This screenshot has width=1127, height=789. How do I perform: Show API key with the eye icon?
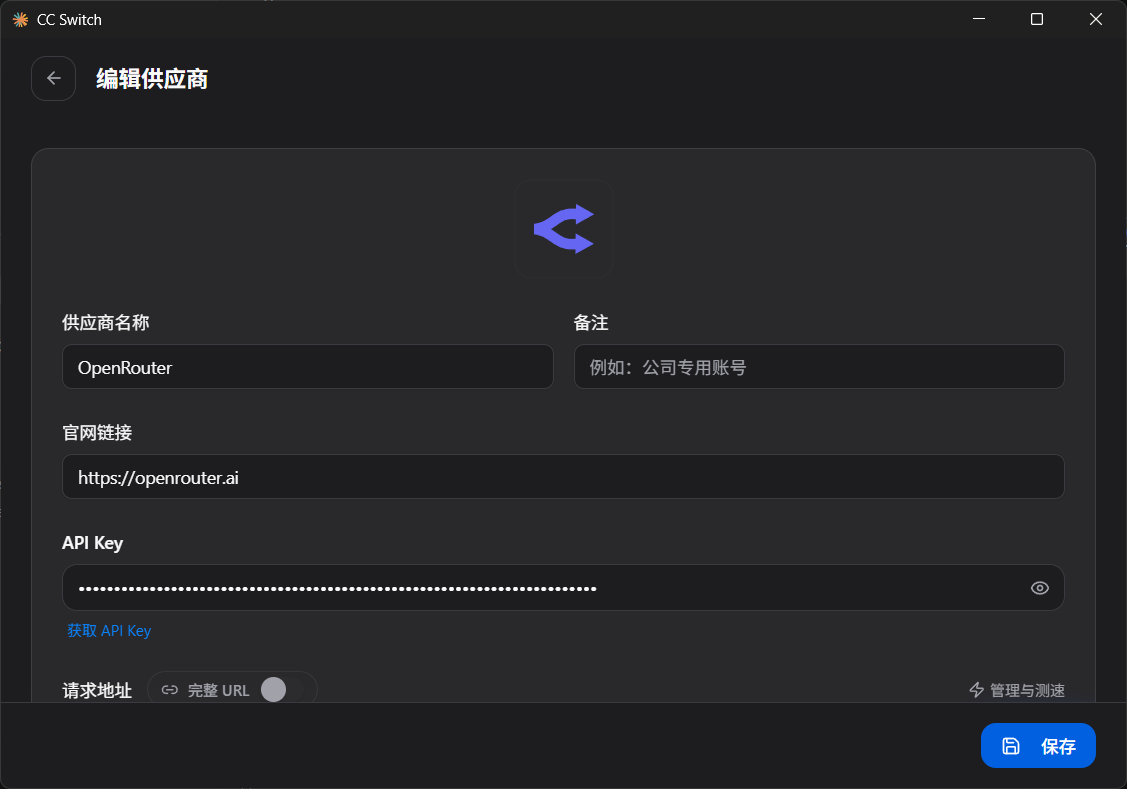tap(1039, 588)
